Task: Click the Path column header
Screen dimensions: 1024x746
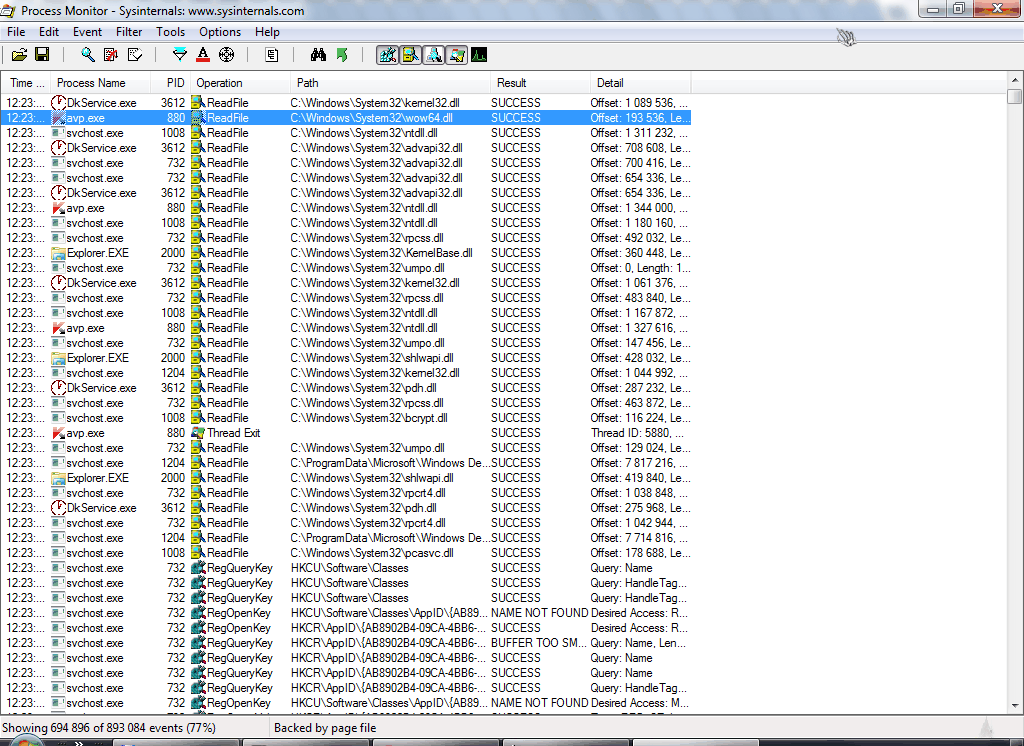Action: click(x=390, y=83)
